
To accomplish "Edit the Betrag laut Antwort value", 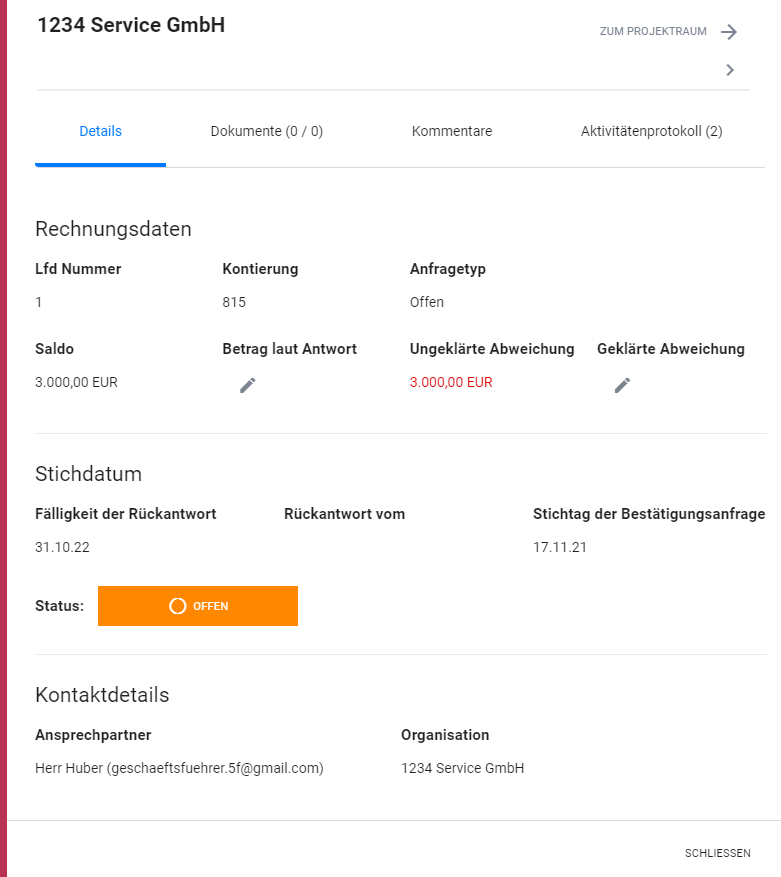I will pos(248,385).
